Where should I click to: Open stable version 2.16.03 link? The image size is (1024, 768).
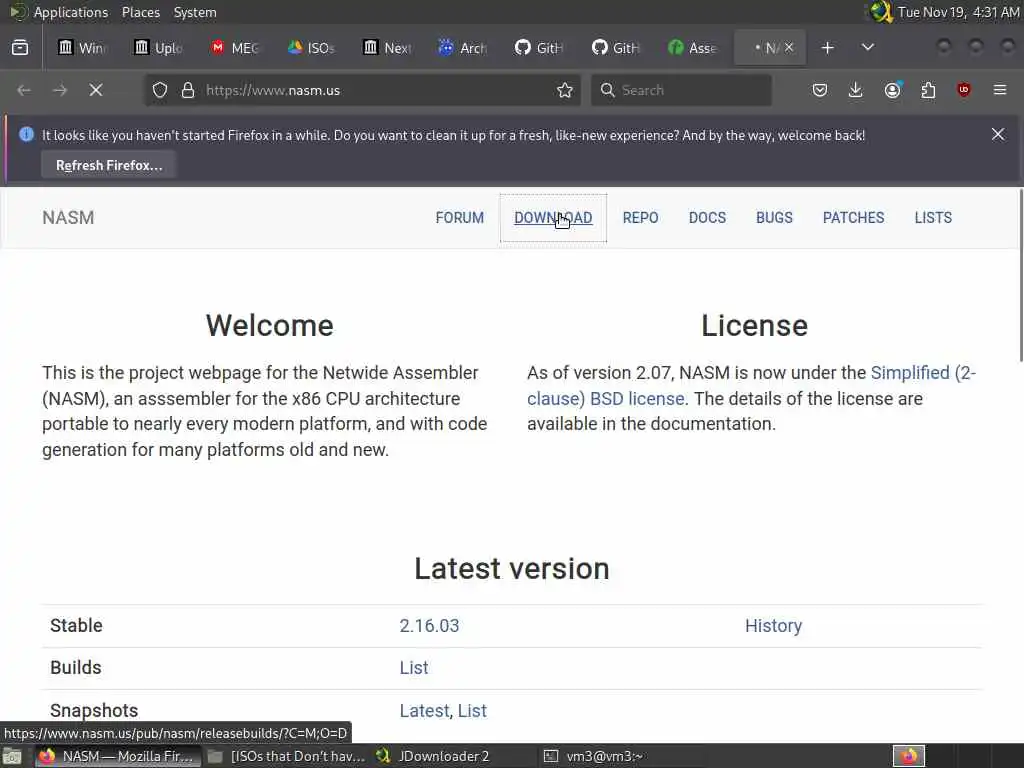pyautogui.click(x=429, y=626)
